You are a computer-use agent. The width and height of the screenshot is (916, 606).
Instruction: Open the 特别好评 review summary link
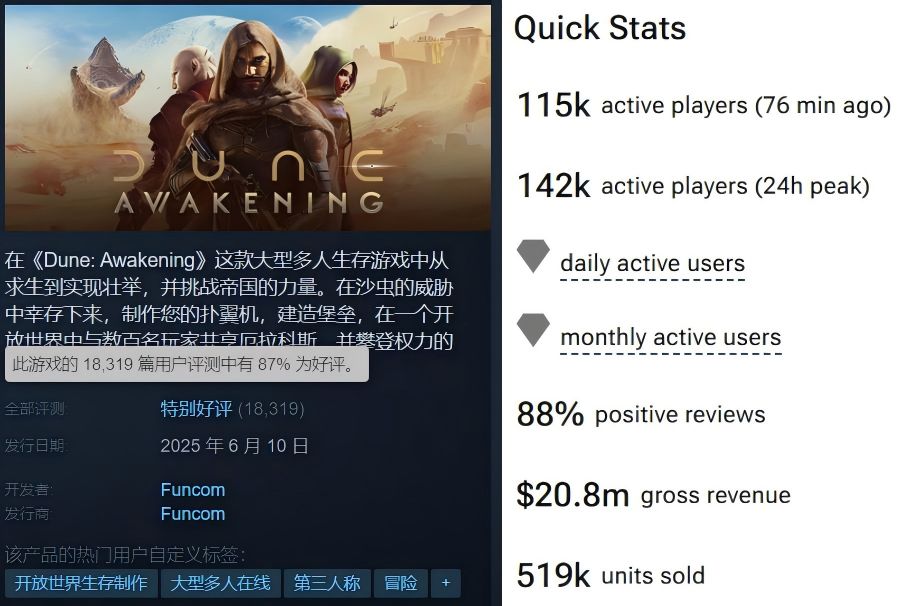196,409
